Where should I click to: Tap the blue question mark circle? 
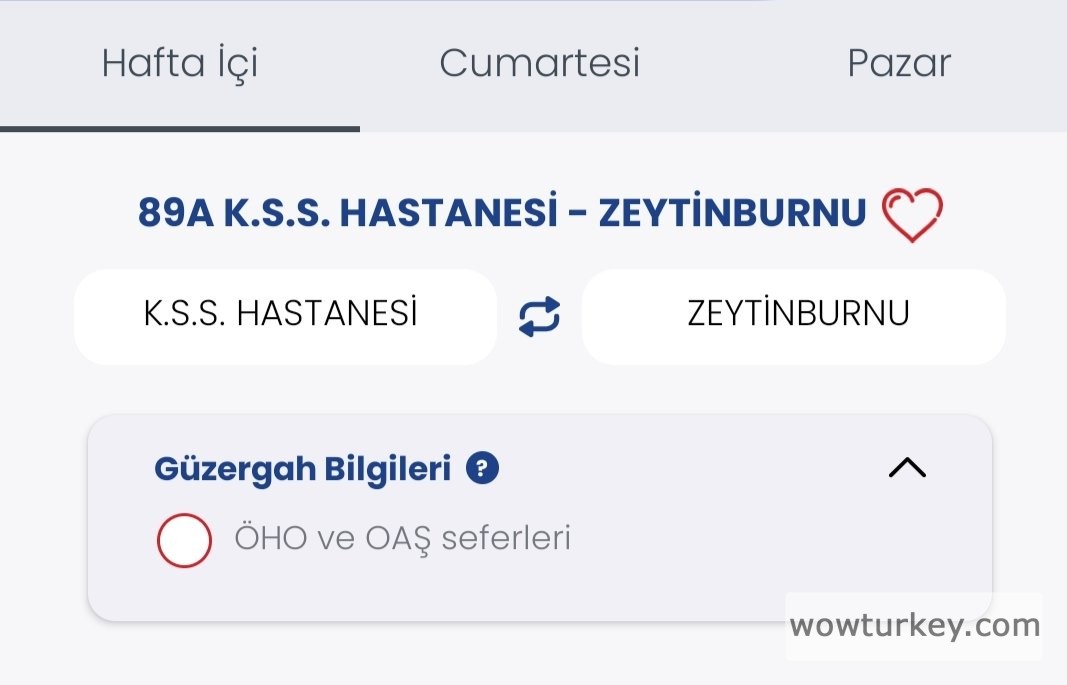(483, 468)
